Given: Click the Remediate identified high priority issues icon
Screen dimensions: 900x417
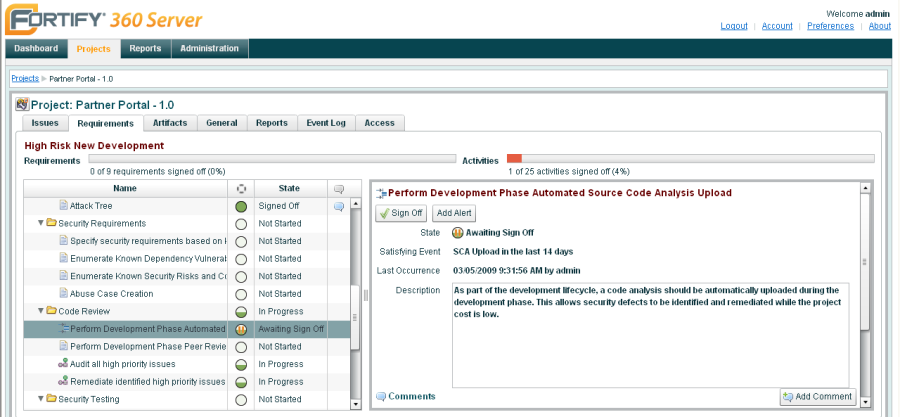Looking at the screenshot, I should pos(63,382).
